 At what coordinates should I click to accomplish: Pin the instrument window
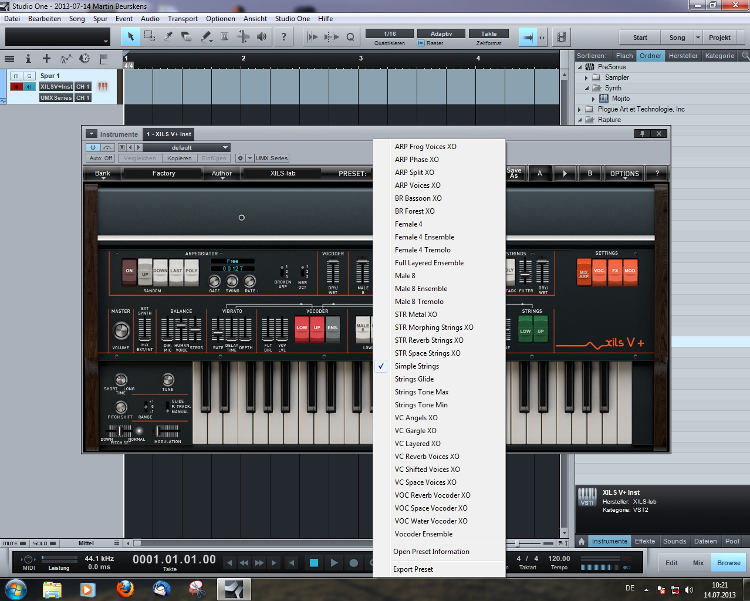[x=642, y=134]
